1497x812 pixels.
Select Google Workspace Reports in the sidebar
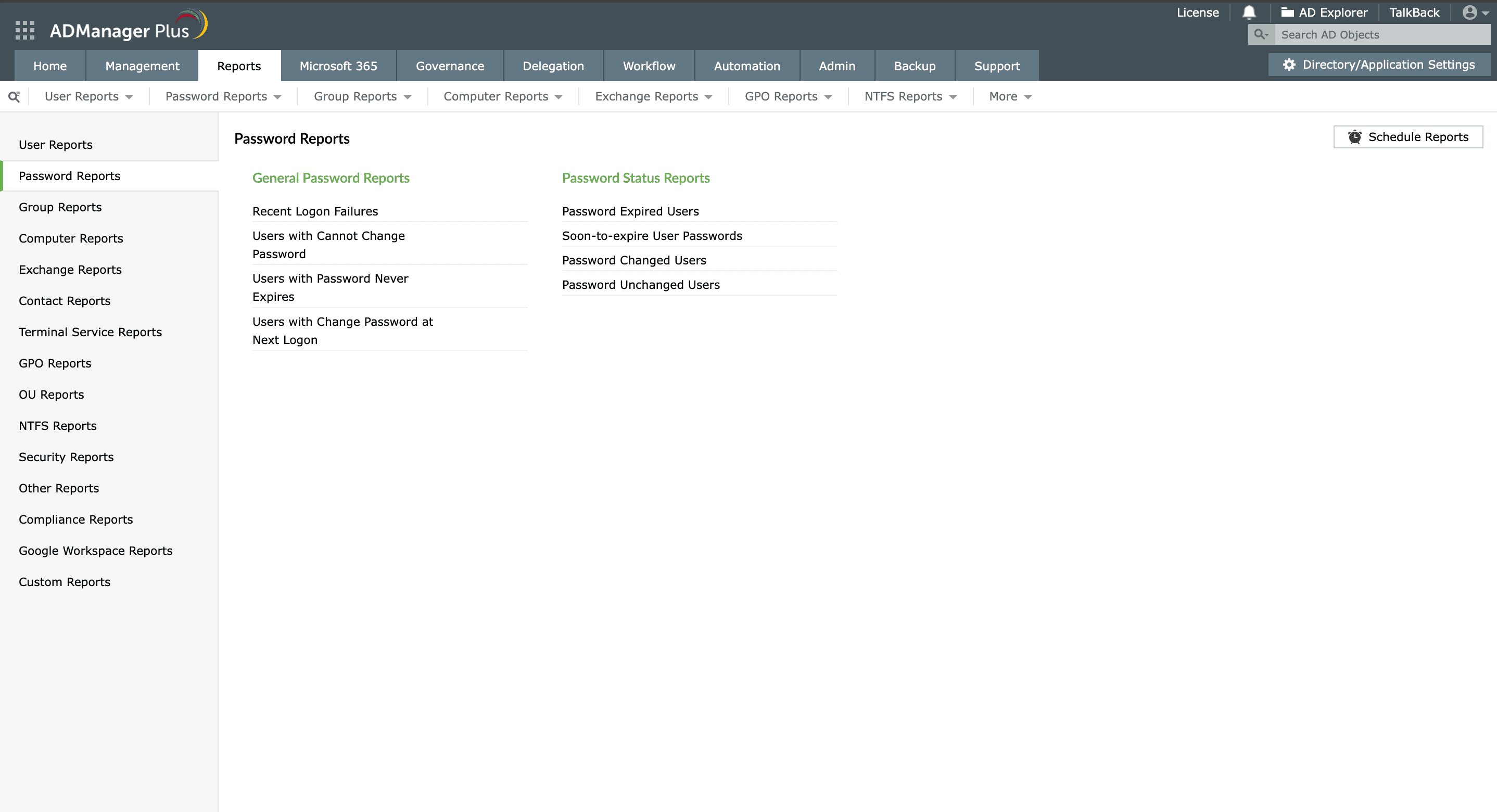95,550
